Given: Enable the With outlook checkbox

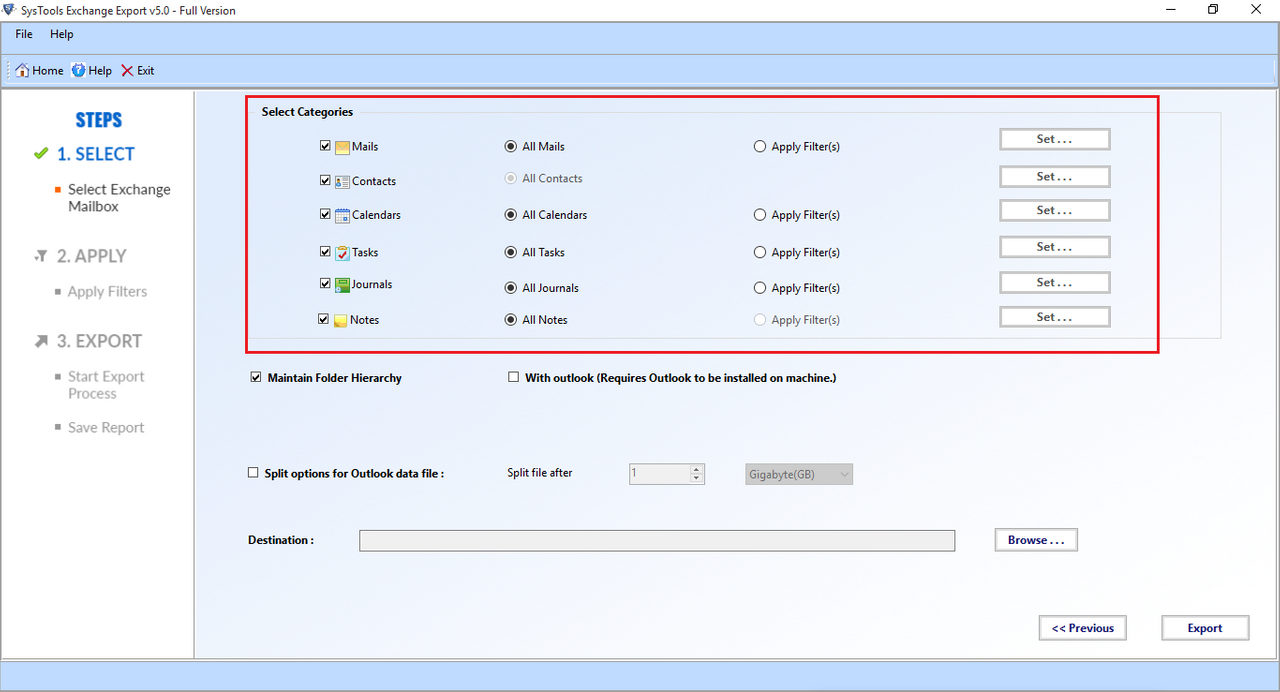Looking at the screenshot, I should pyautogui.click(x=514, y=378).
